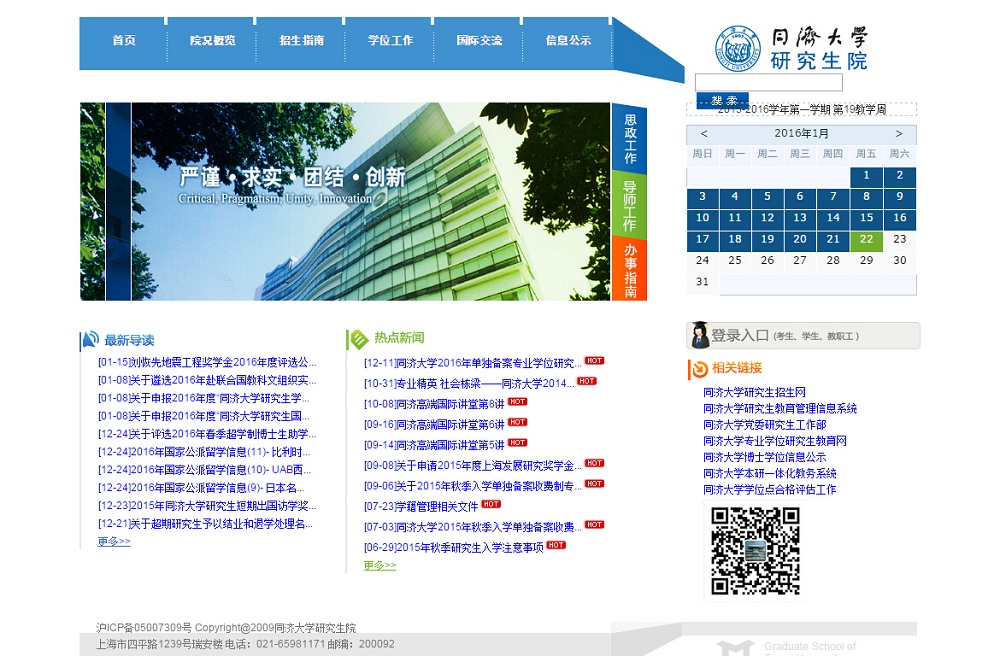
Task: Click the QR code image
Action: click(755, 551)
